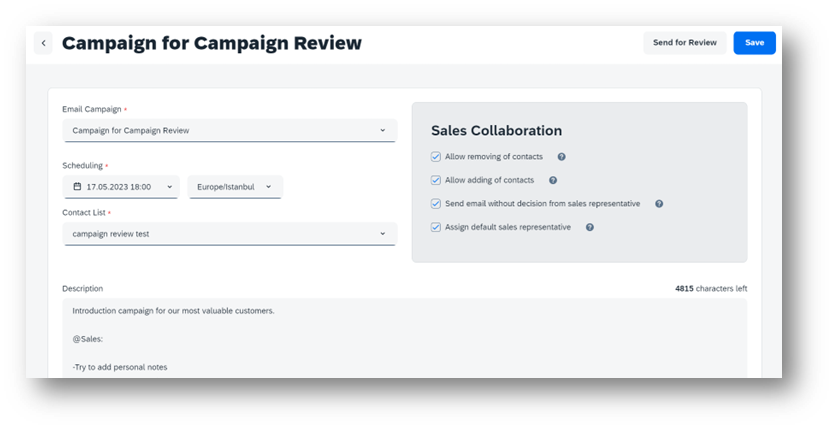Click inside the Description text area
Image resolution: width=834 pixels, height=430 pixels.
400,340
